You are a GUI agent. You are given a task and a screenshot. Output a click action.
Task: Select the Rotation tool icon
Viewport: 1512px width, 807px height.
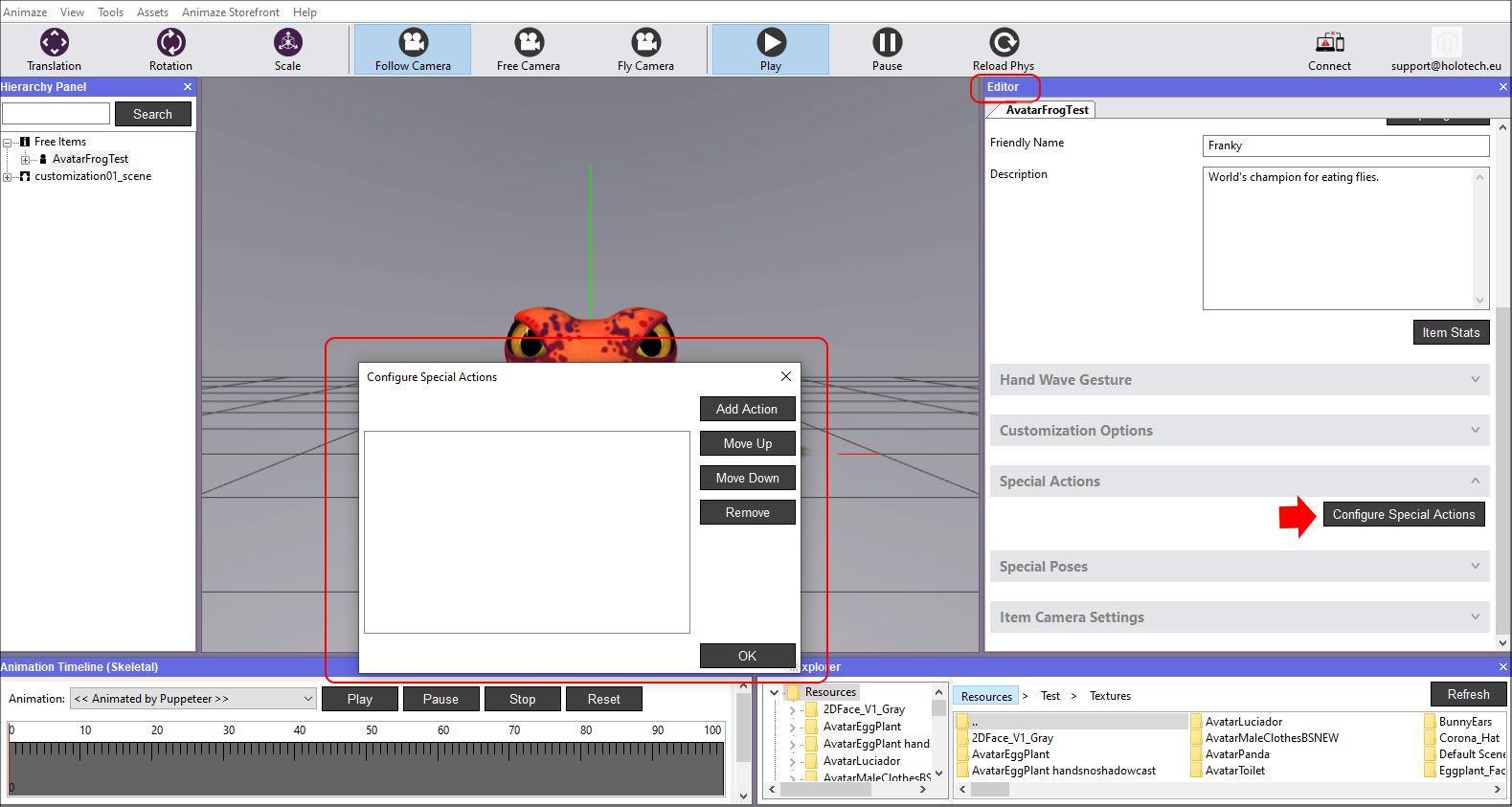point(171,42)
